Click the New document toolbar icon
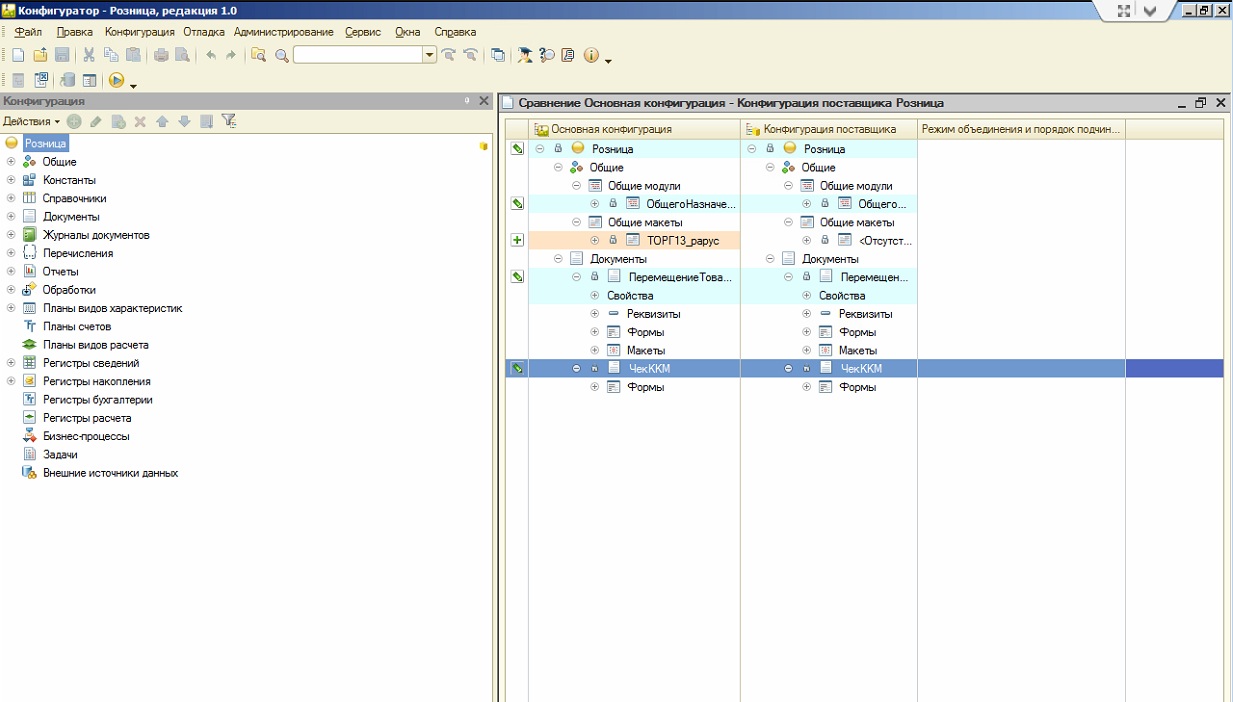 point(18,56)
